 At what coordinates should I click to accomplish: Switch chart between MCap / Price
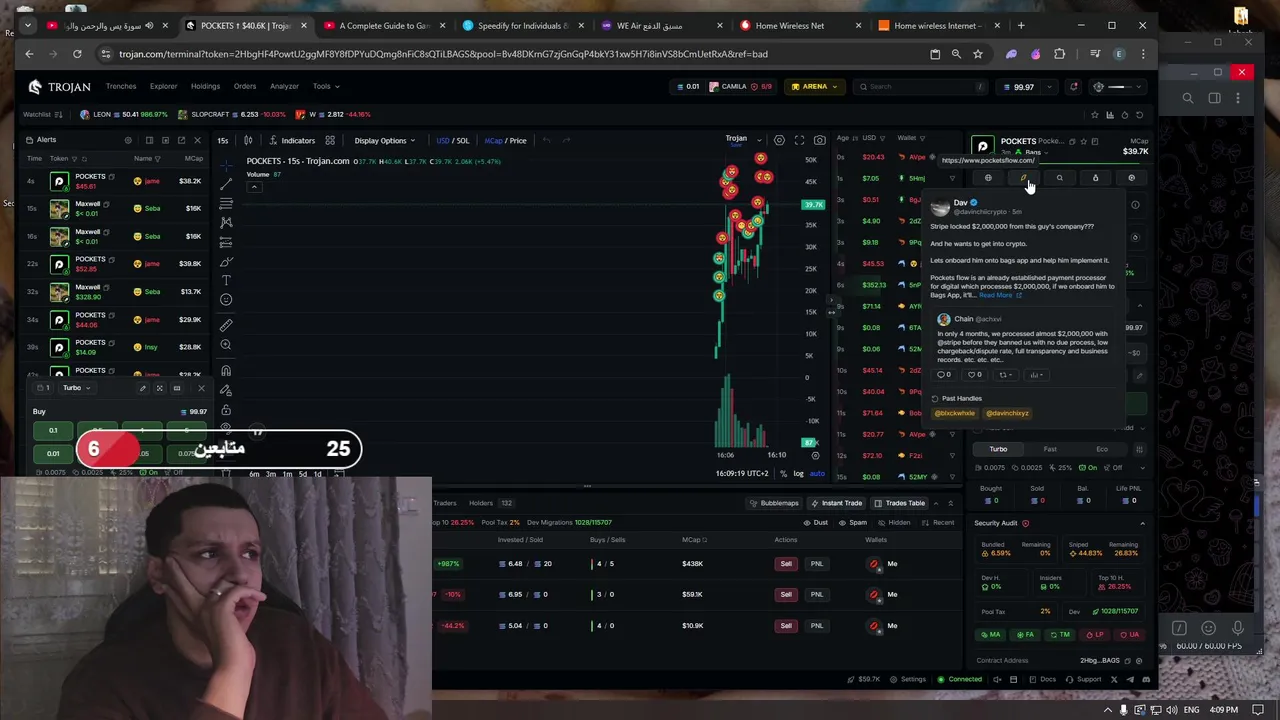click(505, 140)
